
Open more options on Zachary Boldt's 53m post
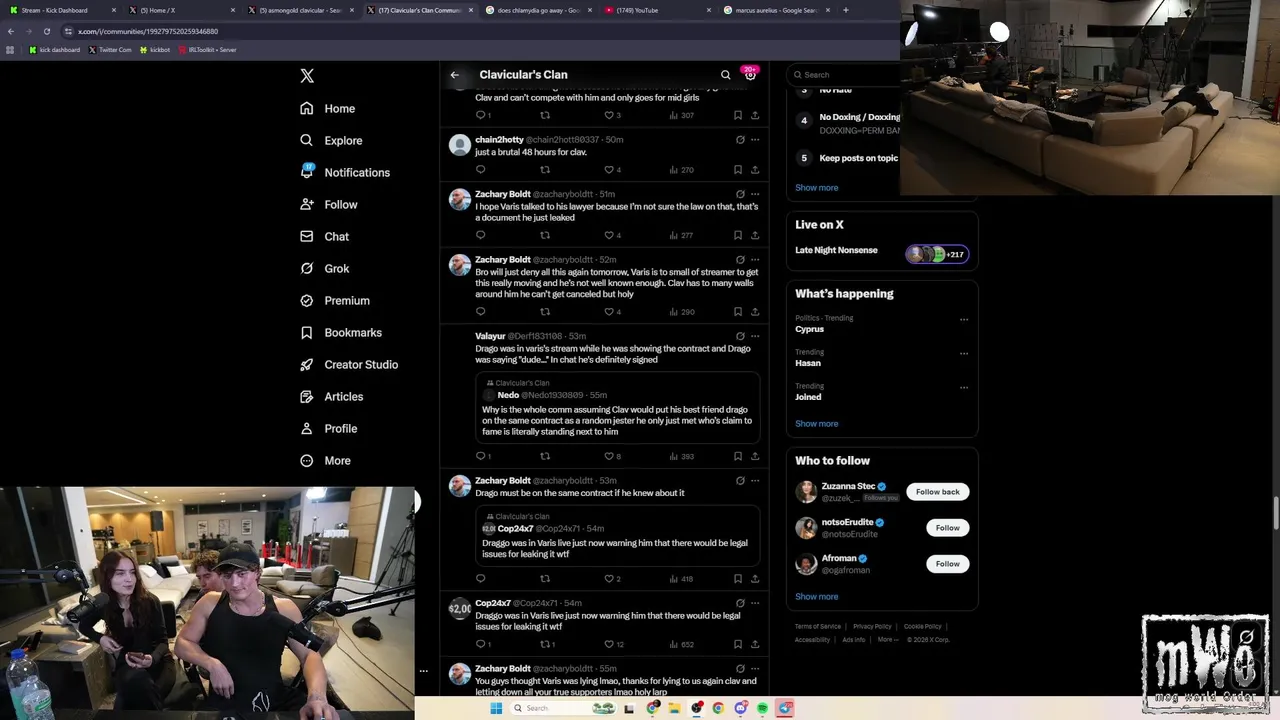click(755, 481)
